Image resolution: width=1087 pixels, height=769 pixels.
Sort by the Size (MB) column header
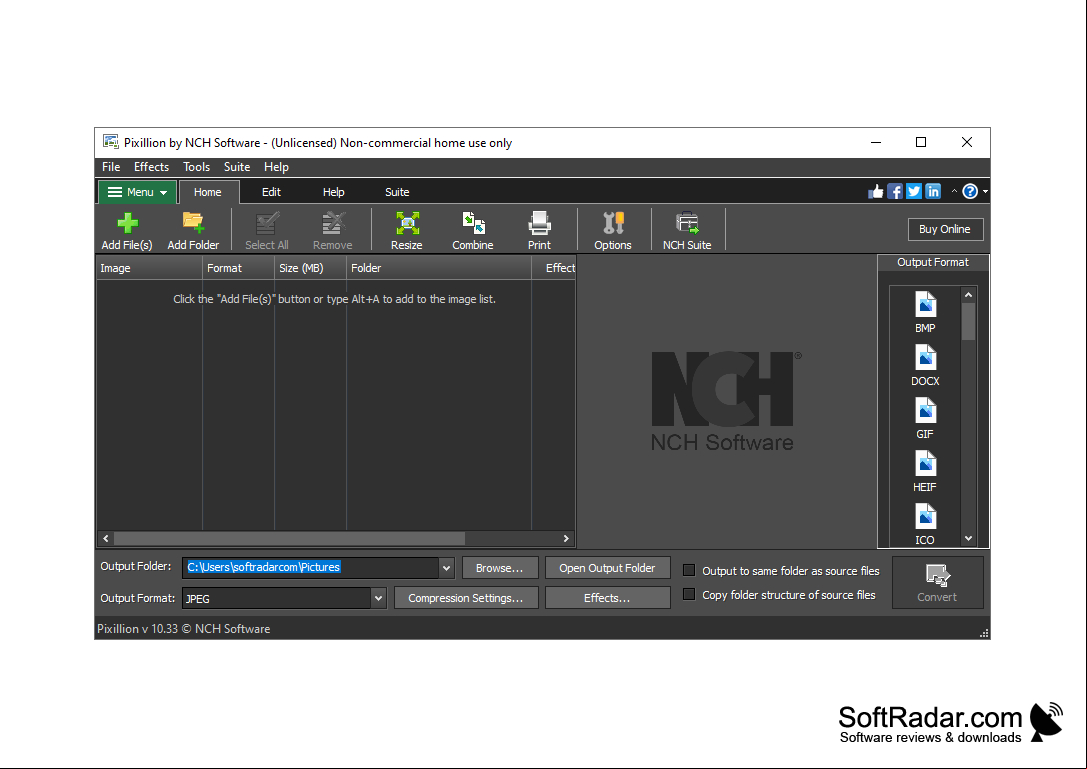(310, 268)
